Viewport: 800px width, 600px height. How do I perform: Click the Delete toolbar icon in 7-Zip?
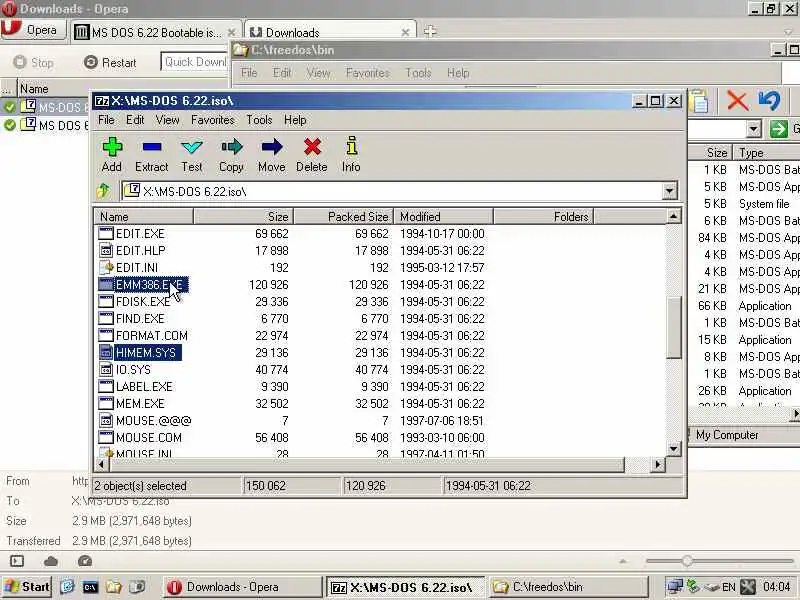click(312, 155)
